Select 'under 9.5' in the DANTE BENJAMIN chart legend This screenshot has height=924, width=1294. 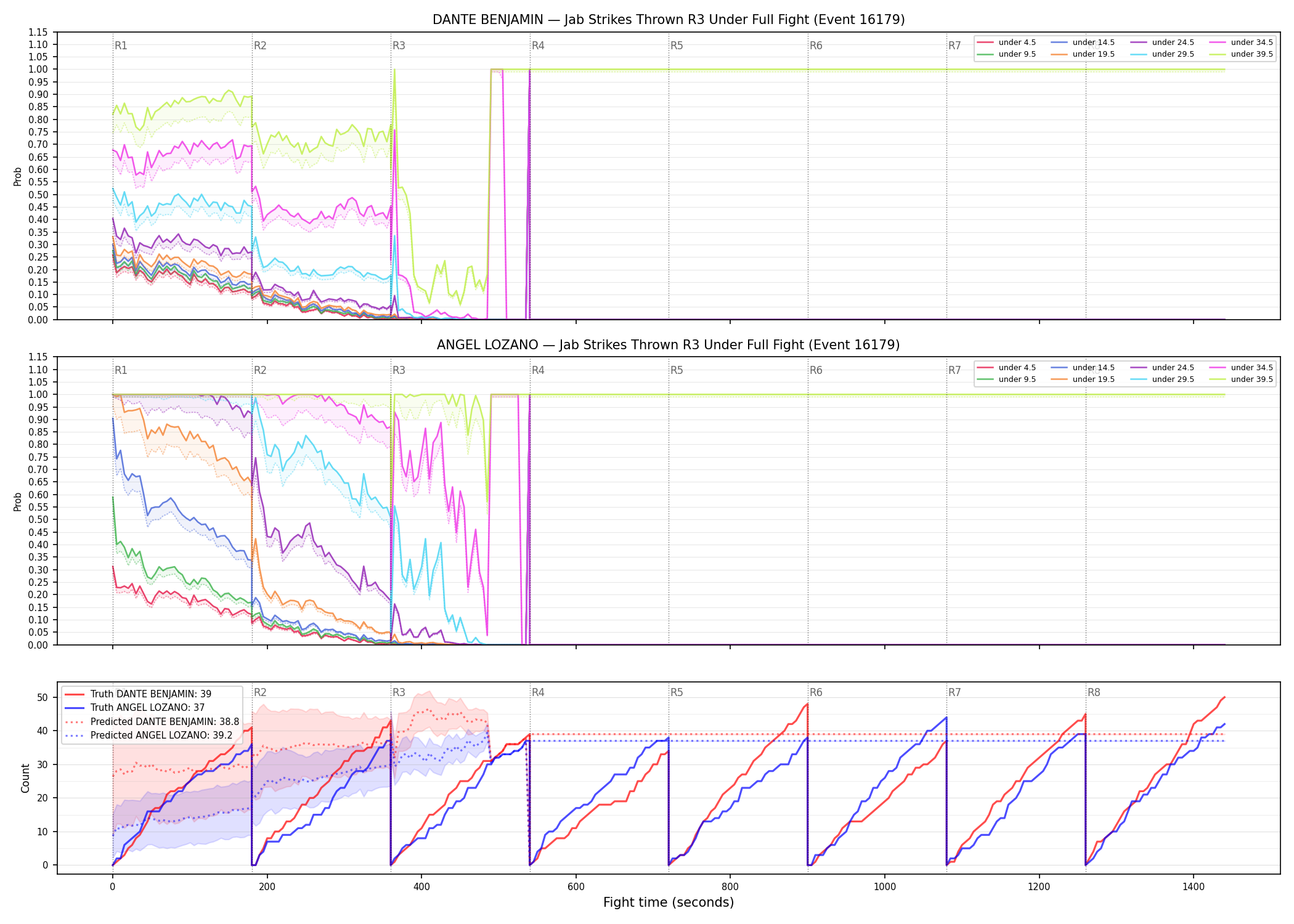click(1007, 54)
